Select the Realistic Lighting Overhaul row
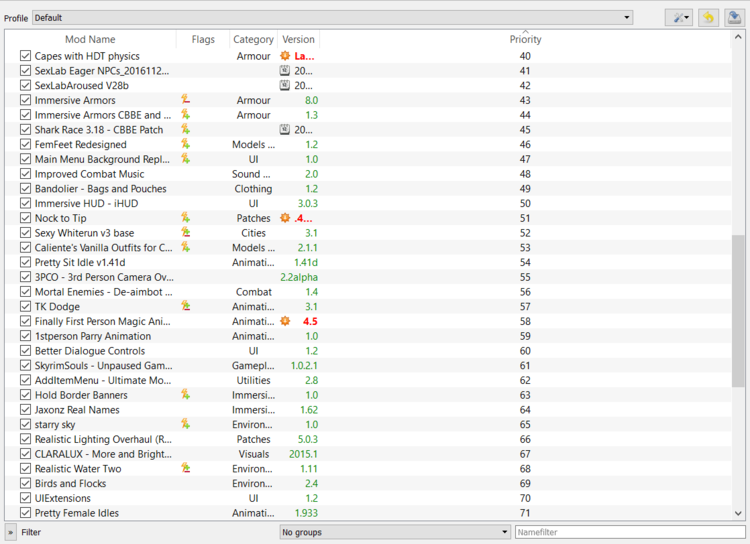The image size is (750, 544). point(368,439)
